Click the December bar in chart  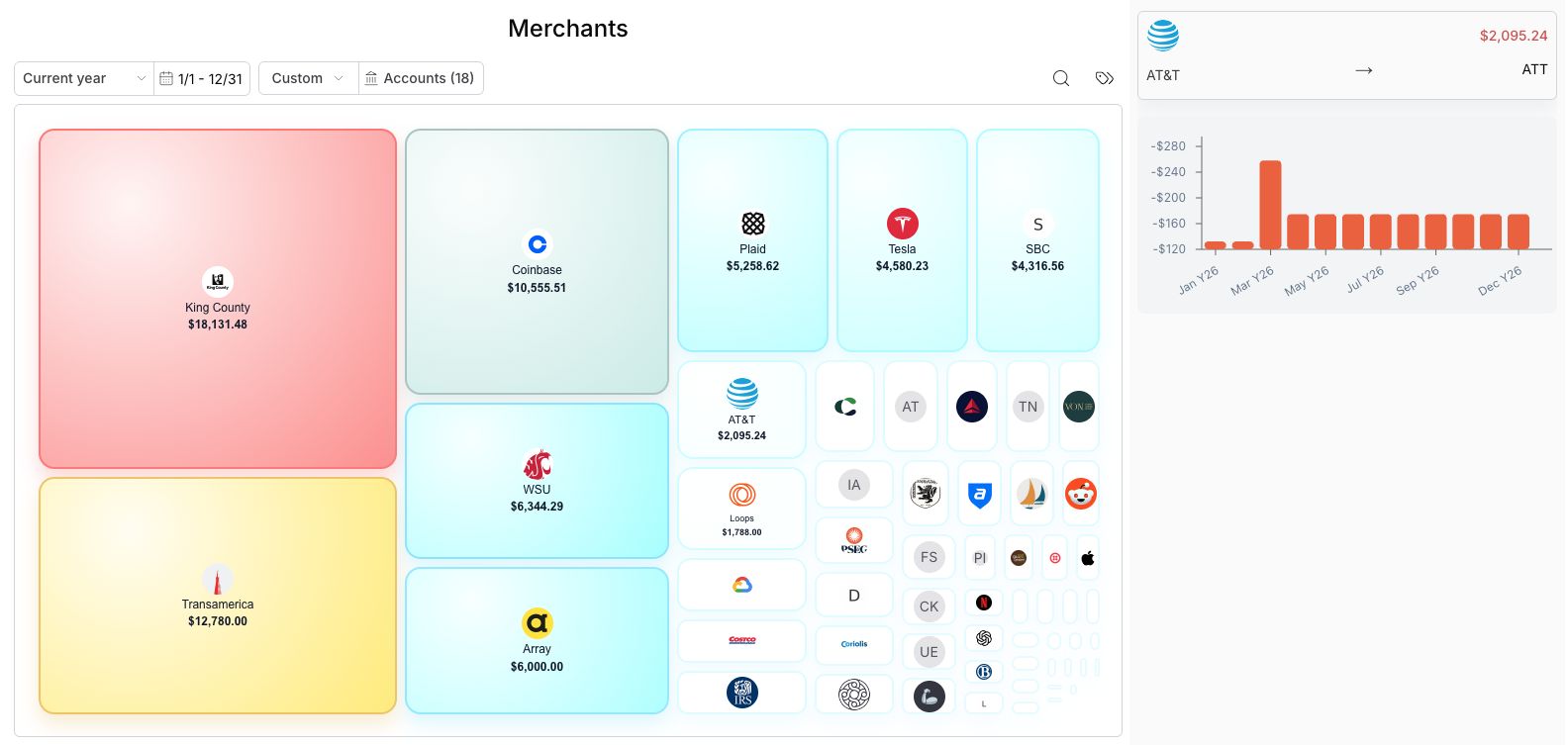[x=1519, y=232]
